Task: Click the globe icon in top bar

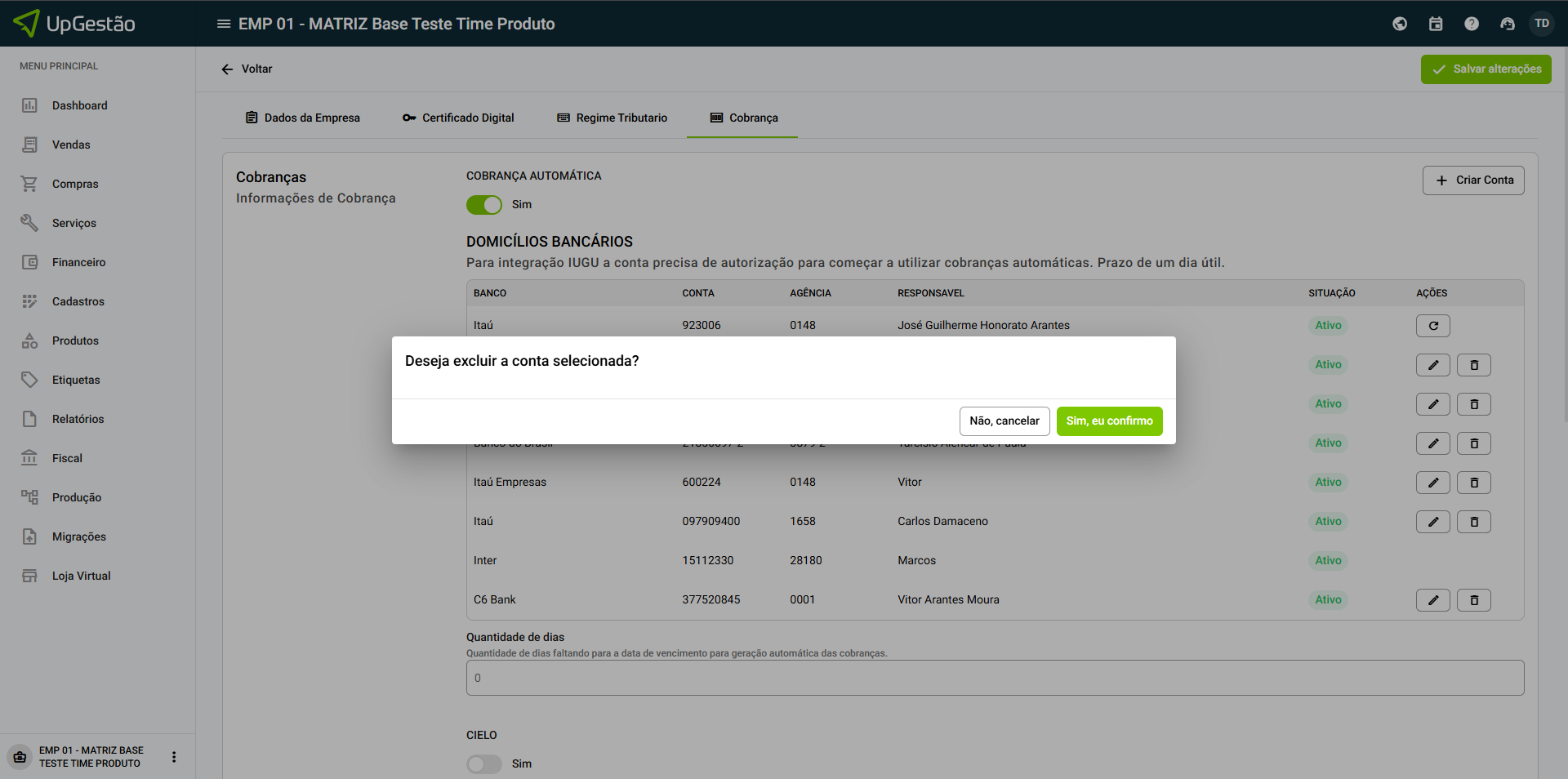Action: click(x=1400, y=24)
